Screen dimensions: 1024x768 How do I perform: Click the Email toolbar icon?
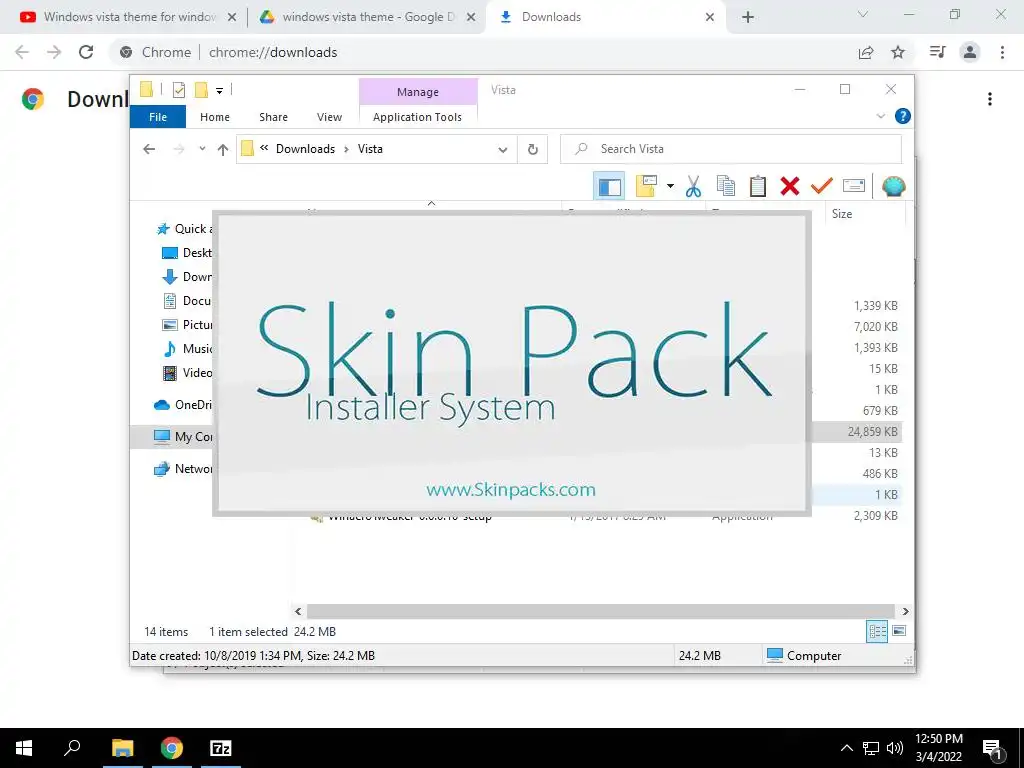pyautogui.click(x=854, y=186)
